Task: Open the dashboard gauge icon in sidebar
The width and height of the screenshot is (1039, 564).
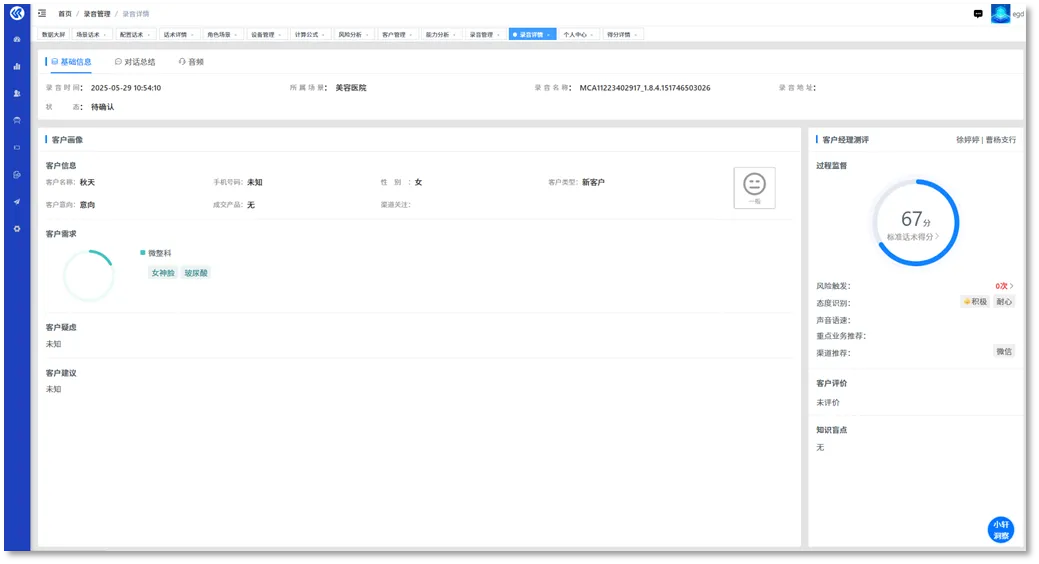Action: point(16,39)
